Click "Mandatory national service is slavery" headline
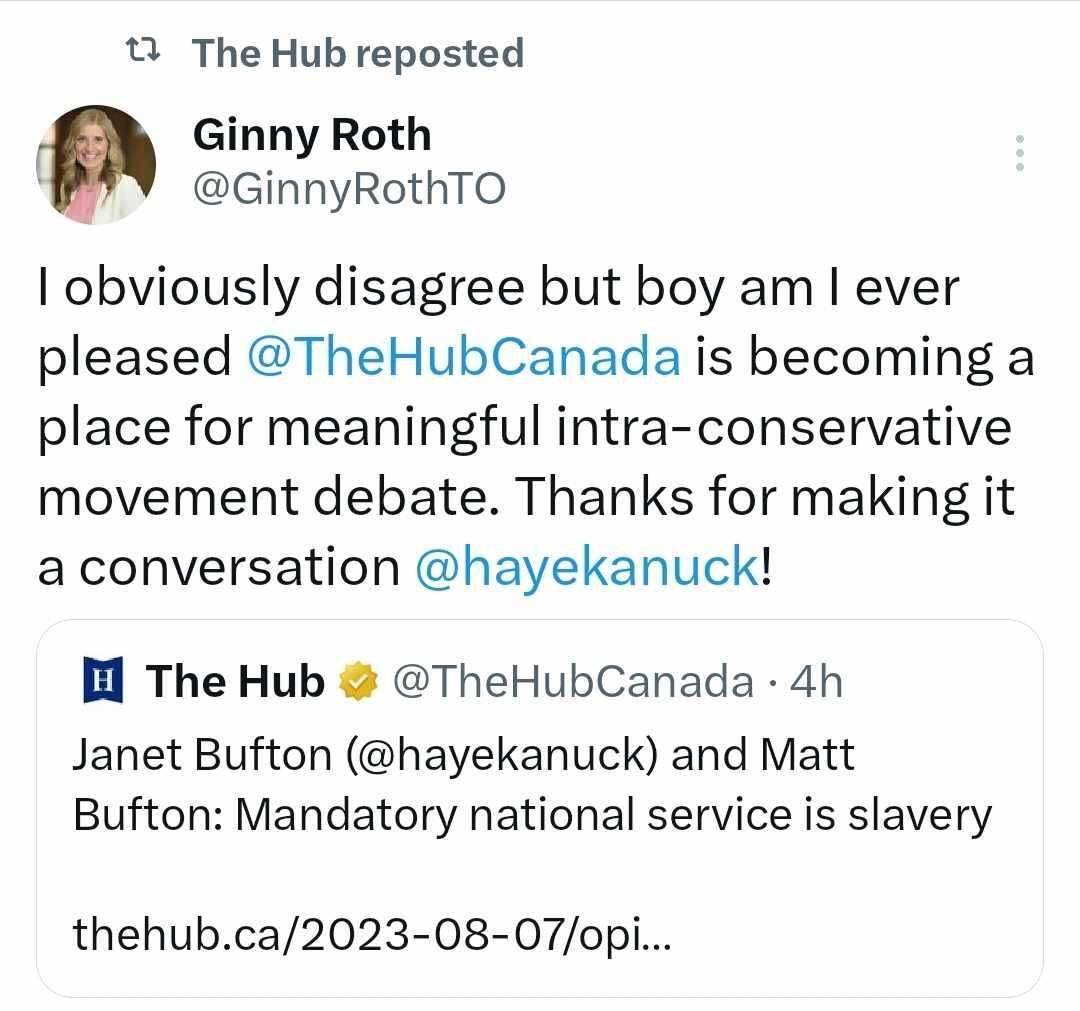The height and width of the screenshot is (1011, 1080). point(613,815)
